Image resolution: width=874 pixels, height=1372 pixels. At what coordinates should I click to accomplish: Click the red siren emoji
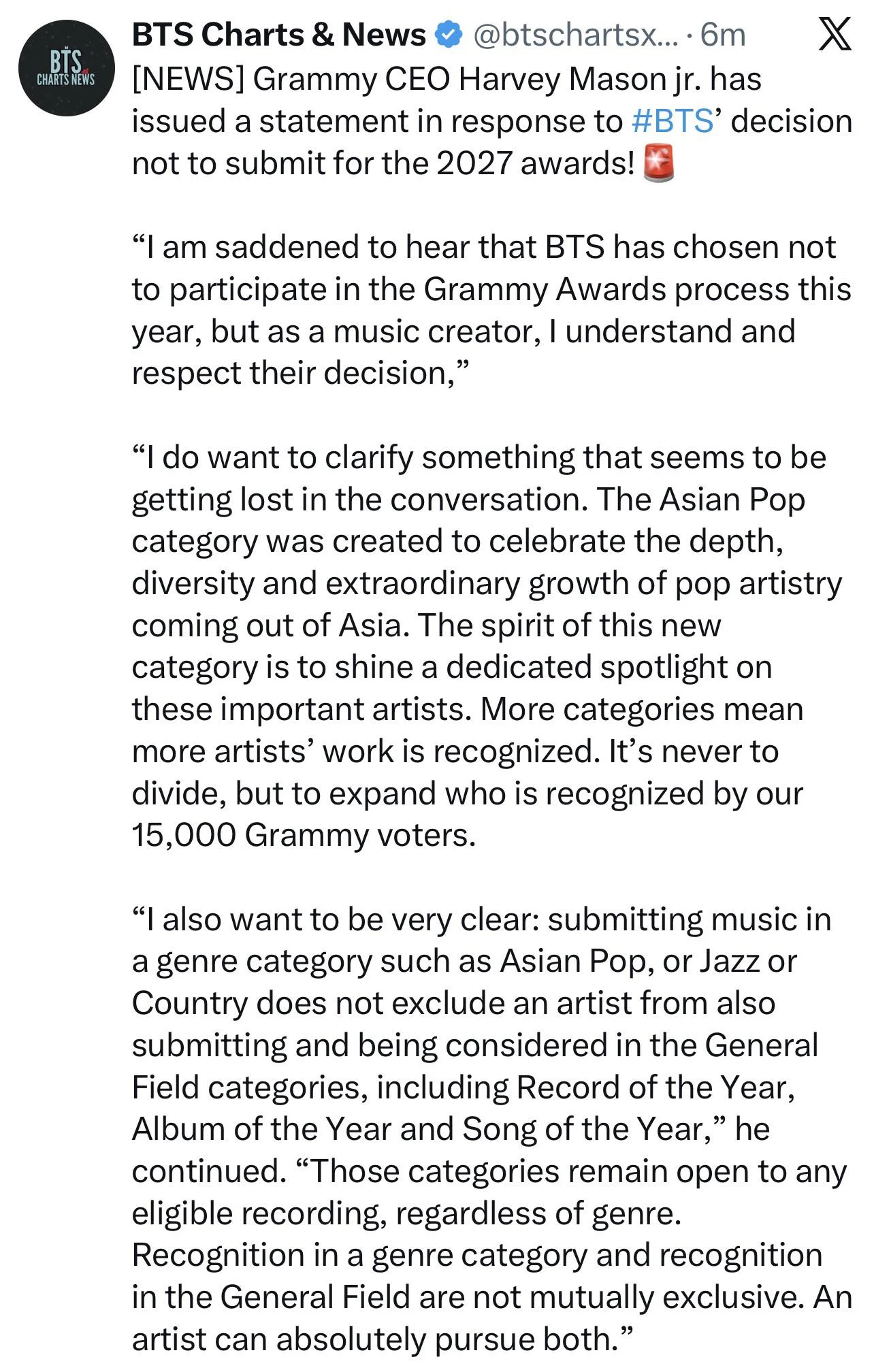659,163
